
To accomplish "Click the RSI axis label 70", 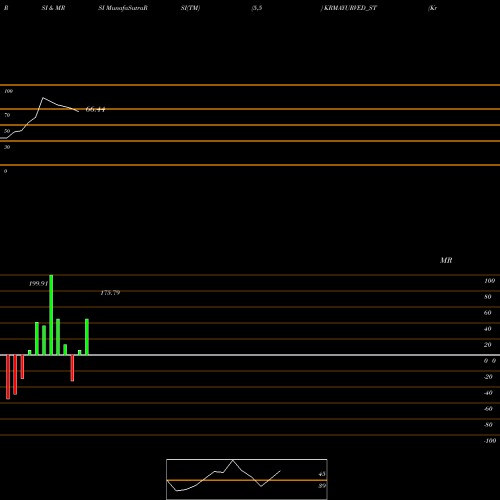I will coord(7,115).
